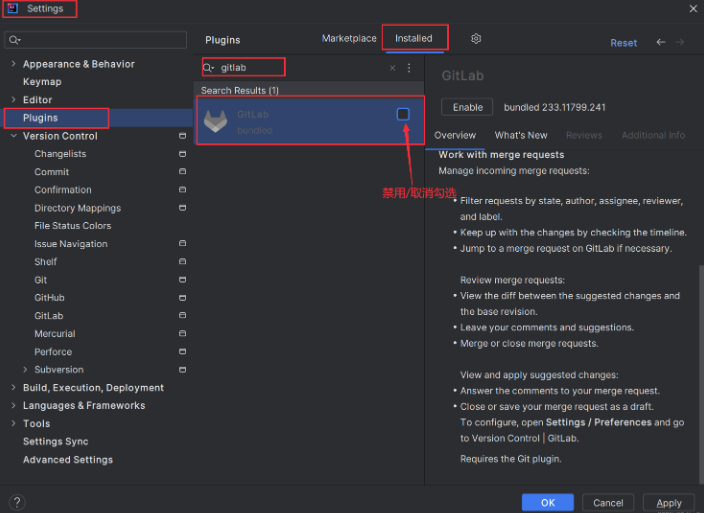704x513 pixels.
Task: Open the What's New tab
Action: click(521, 135)
